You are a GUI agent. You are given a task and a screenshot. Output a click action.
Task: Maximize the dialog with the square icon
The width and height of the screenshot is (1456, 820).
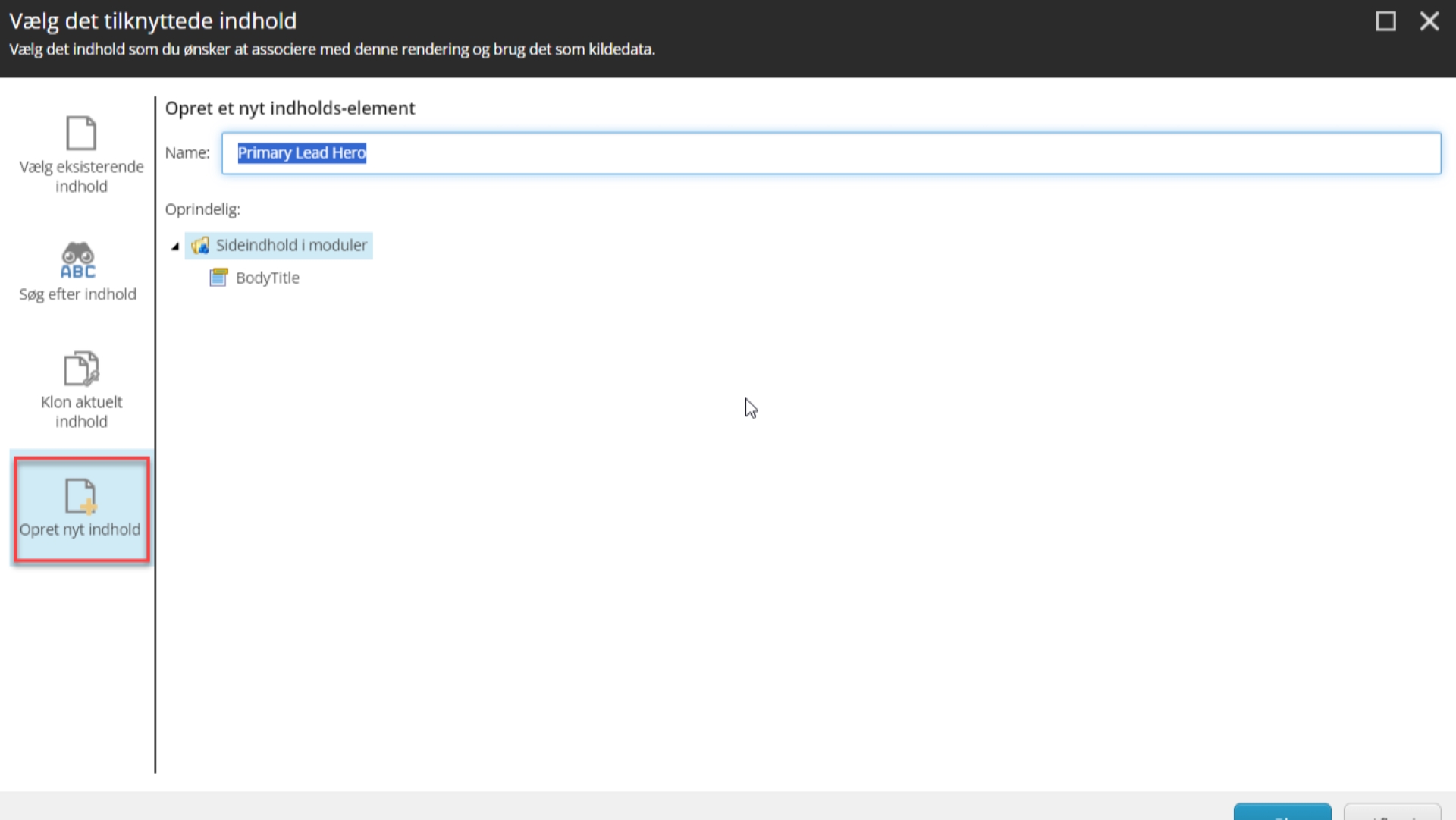point(1385,21)
